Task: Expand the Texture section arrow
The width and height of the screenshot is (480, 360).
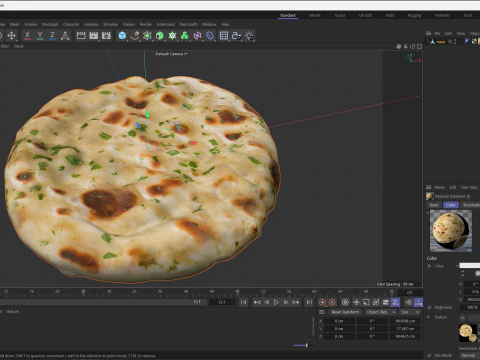Action: (x=429, y=317)
